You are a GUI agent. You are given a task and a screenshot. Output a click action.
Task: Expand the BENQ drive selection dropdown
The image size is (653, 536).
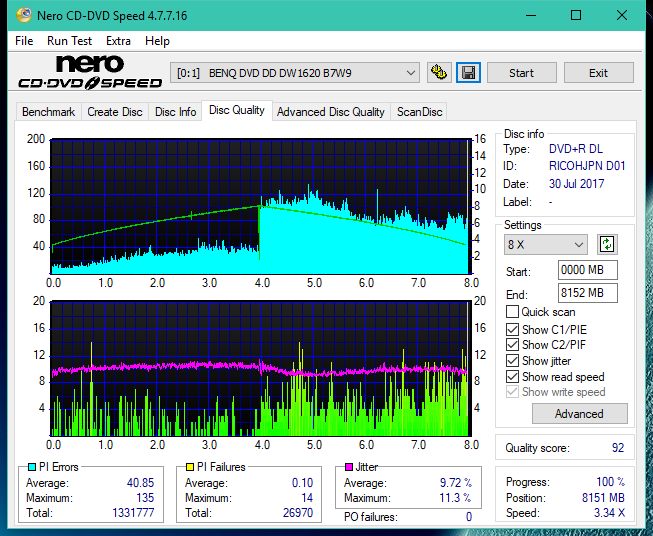click(295, 73)
